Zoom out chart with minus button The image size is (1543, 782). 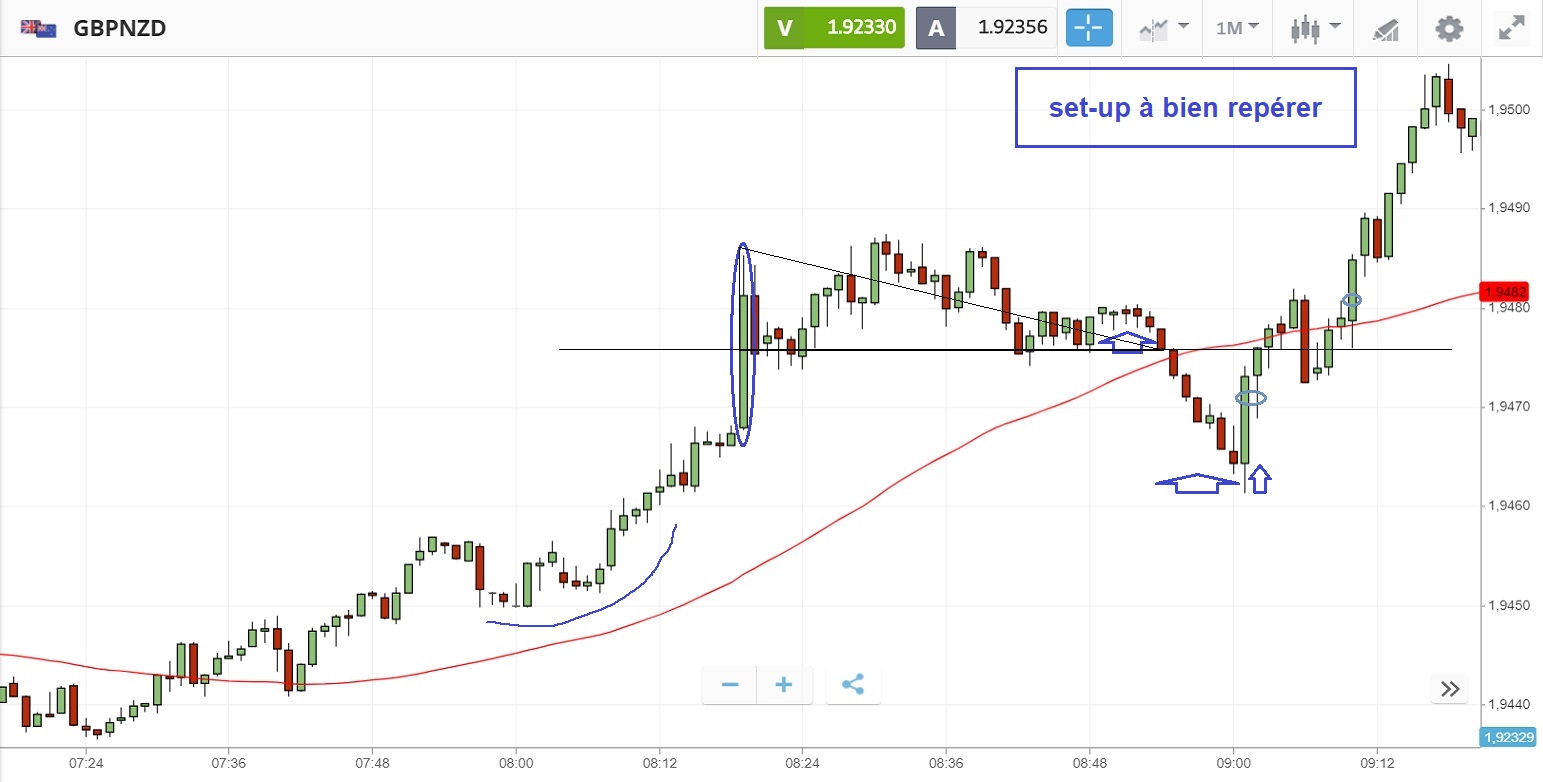(730, 685)
